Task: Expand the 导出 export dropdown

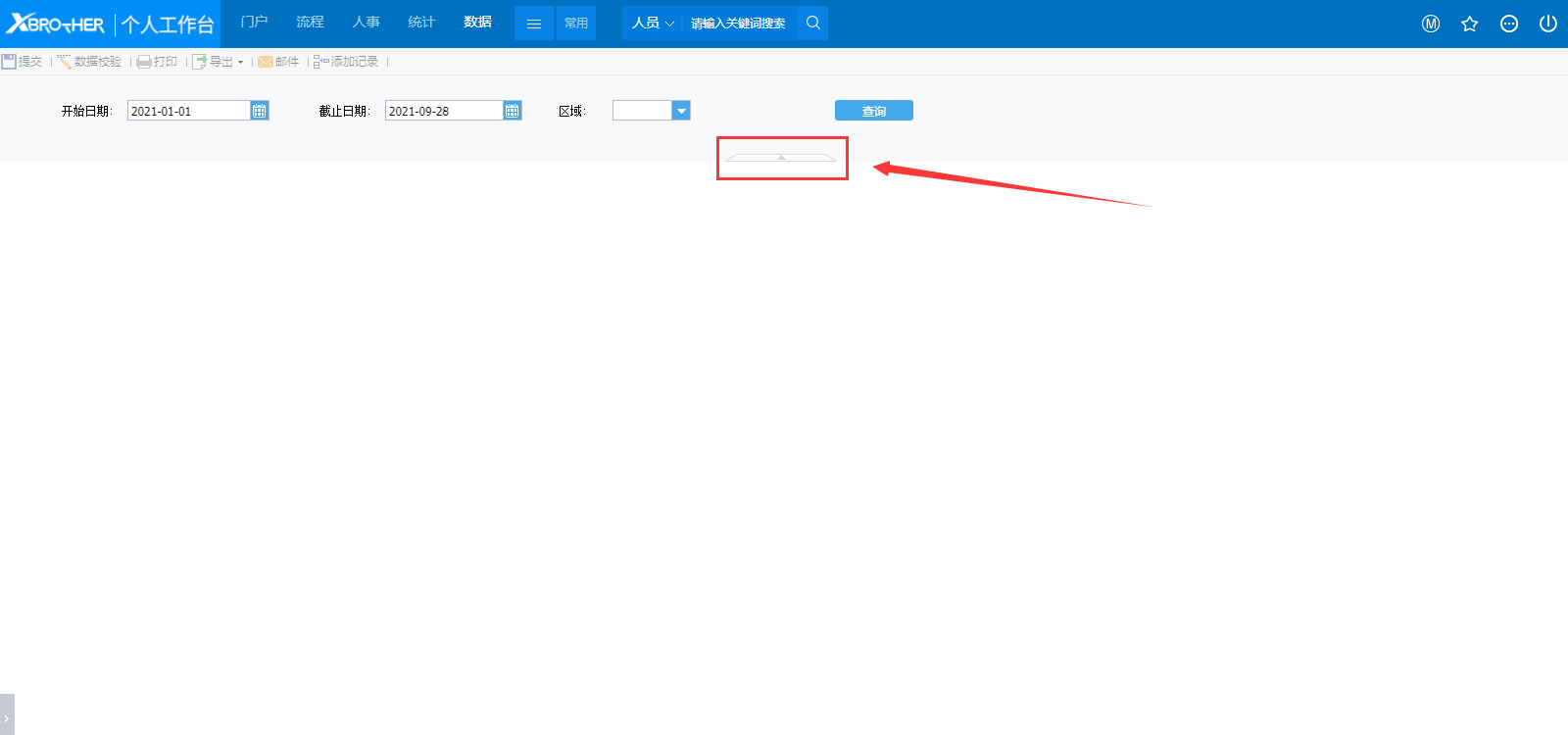Action: (240, 62)
